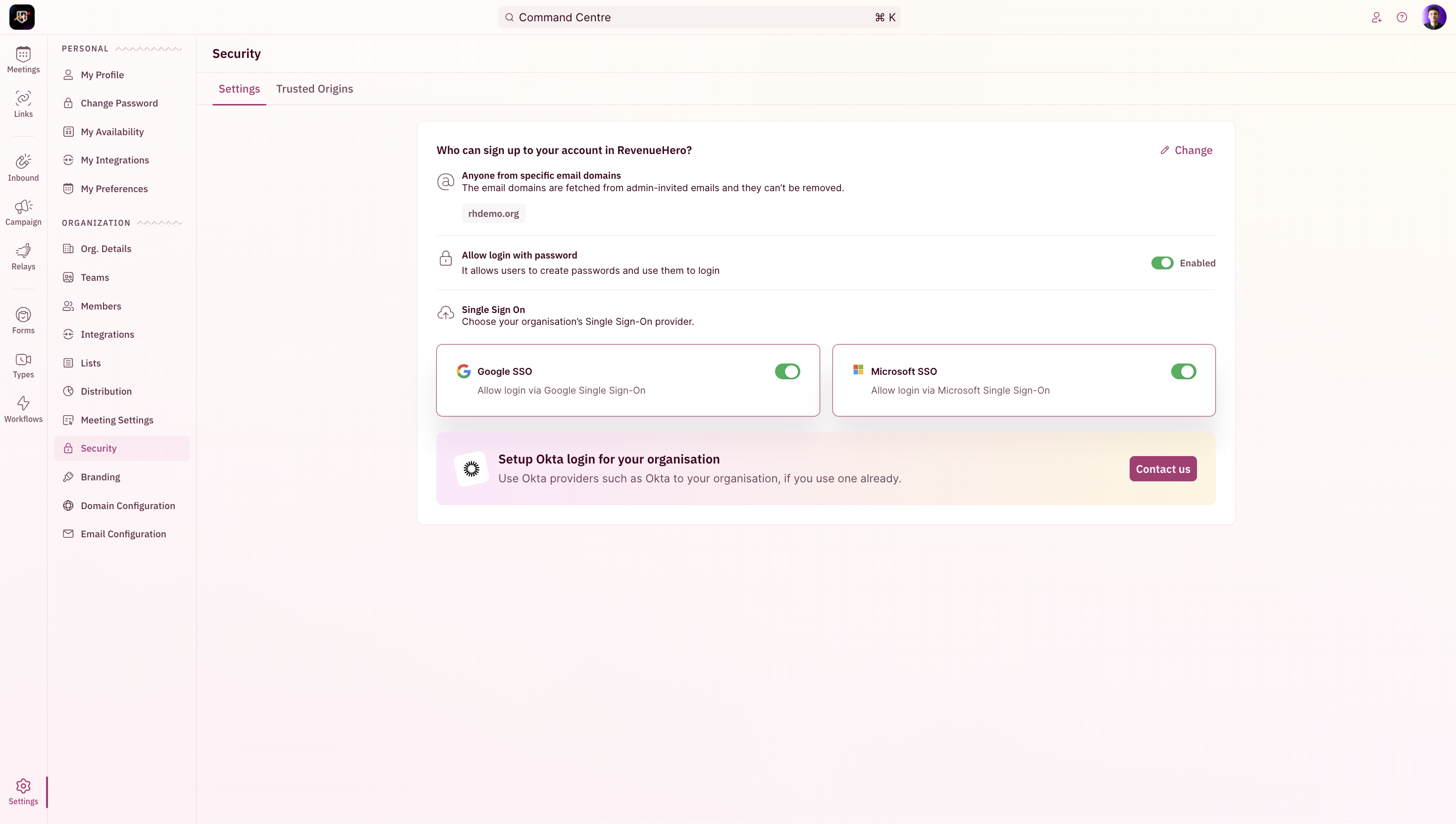Open organization Integrations page

pyautogui.click(x=122, y=334)
